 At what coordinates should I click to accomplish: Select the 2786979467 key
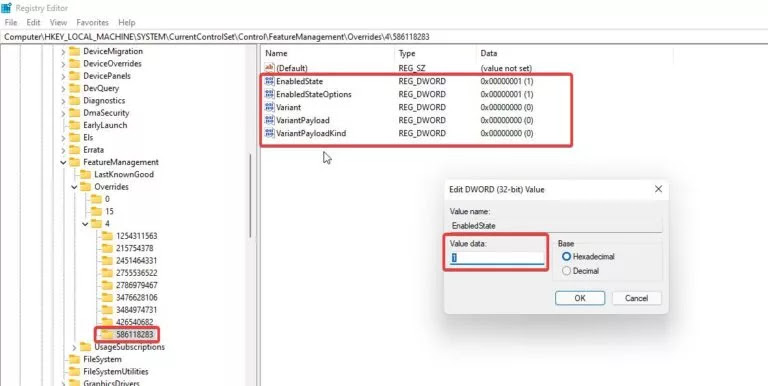[x=137, y=285]
